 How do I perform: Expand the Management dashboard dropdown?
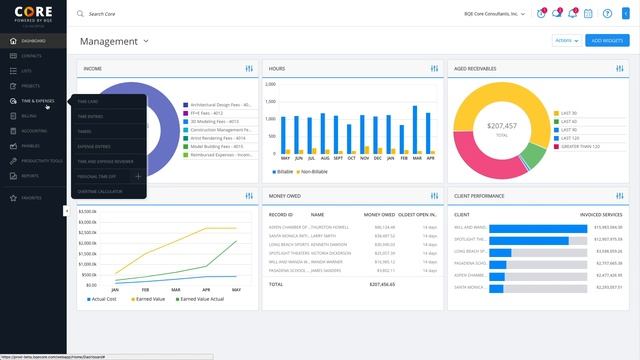pyautogui.click(x=146, y=41)
